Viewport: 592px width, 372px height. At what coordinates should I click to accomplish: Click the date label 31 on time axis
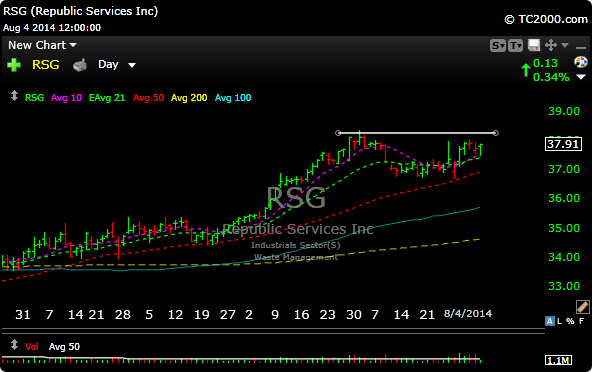[x=23, y=315]
